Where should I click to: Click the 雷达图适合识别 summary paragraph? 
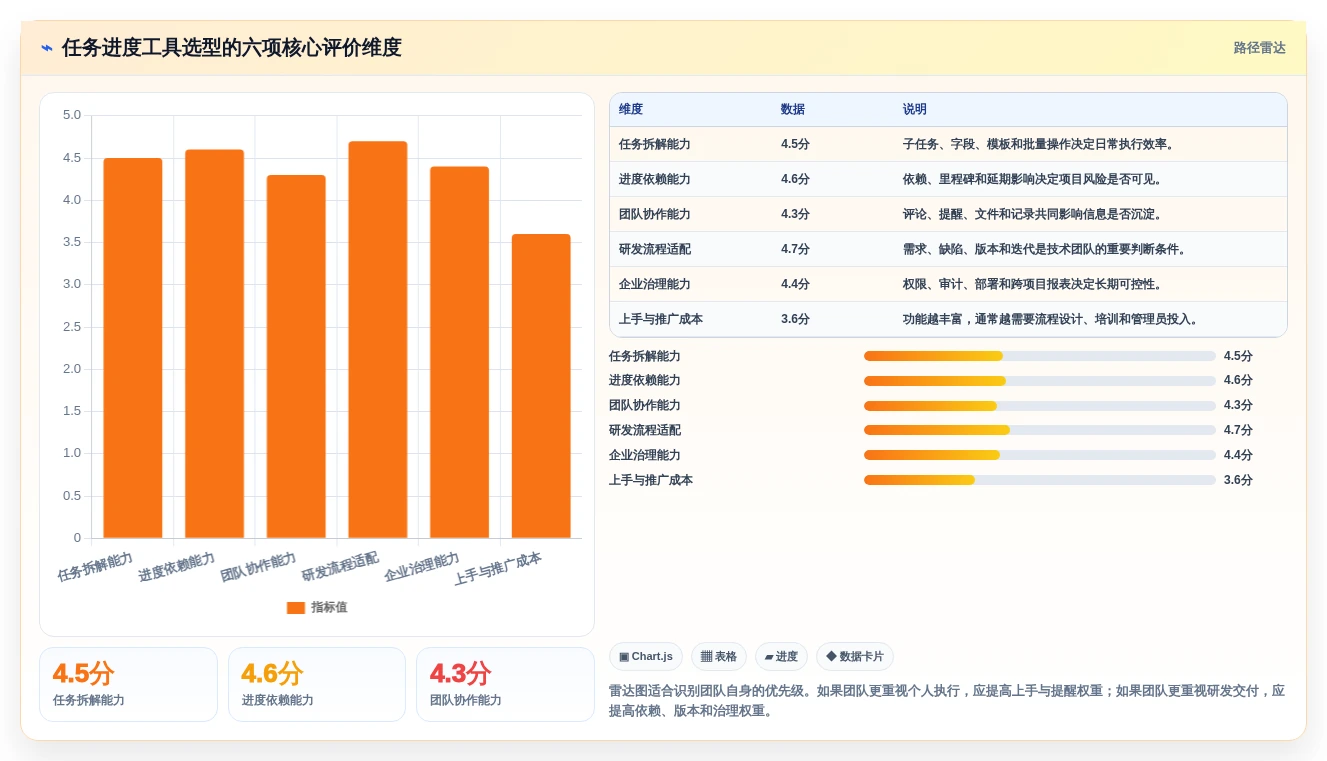pos(947,701)
